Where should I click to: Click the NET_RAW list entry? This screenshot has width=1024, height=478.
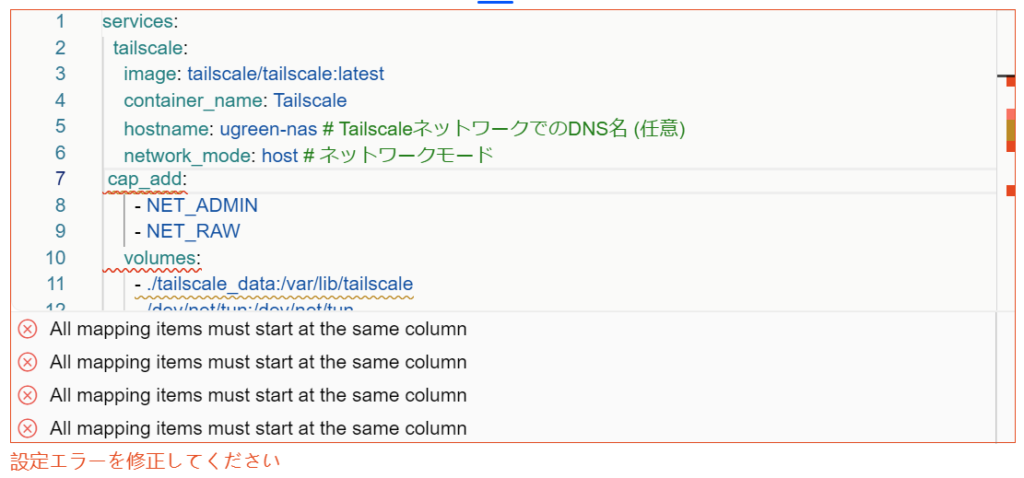click(193, 231)
